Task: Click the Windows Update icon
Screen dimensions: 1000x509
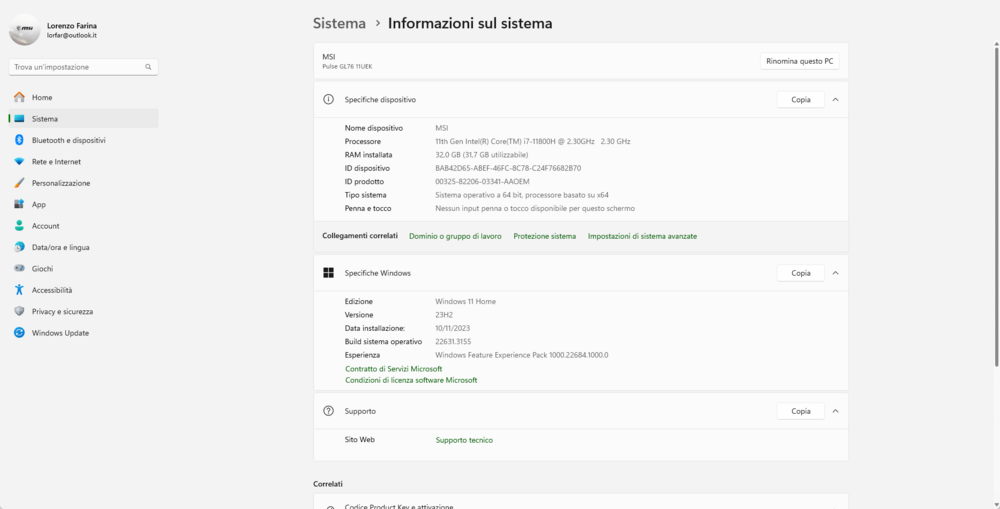Action: click(x=19, y=333)
